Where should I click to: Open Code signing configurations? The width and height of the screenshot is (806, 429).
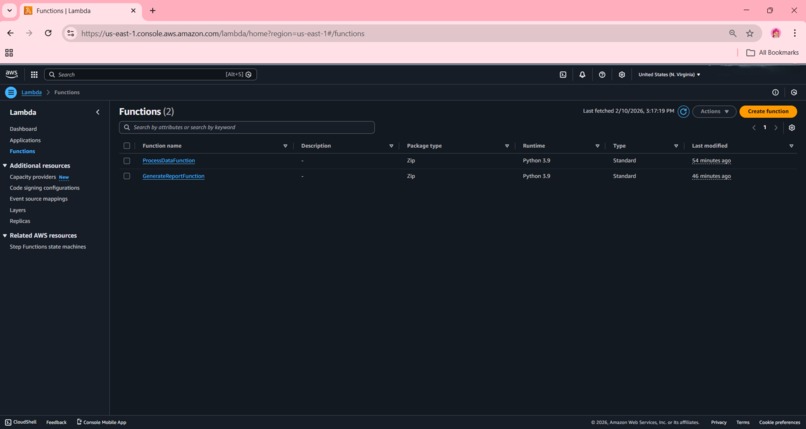[45, 188]
